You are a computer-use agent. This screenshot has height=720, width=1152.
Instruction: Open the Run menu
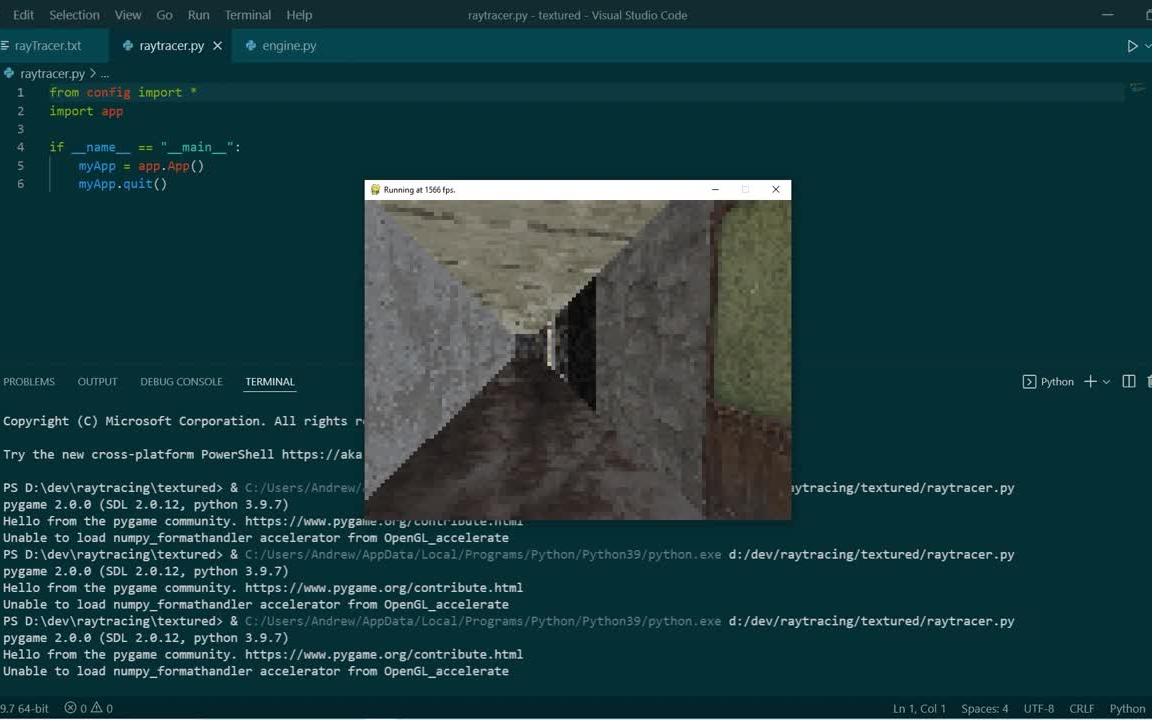198,15
